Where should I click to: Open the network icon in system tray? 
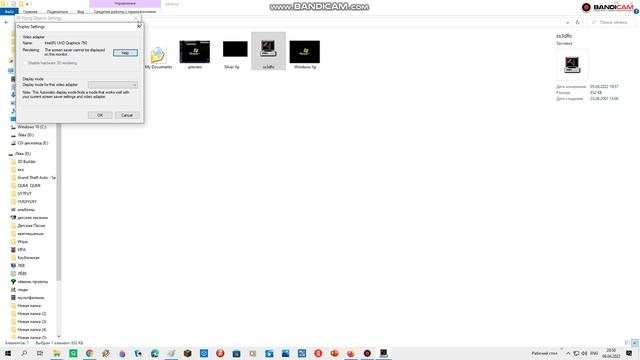click(x=576, y=353)
